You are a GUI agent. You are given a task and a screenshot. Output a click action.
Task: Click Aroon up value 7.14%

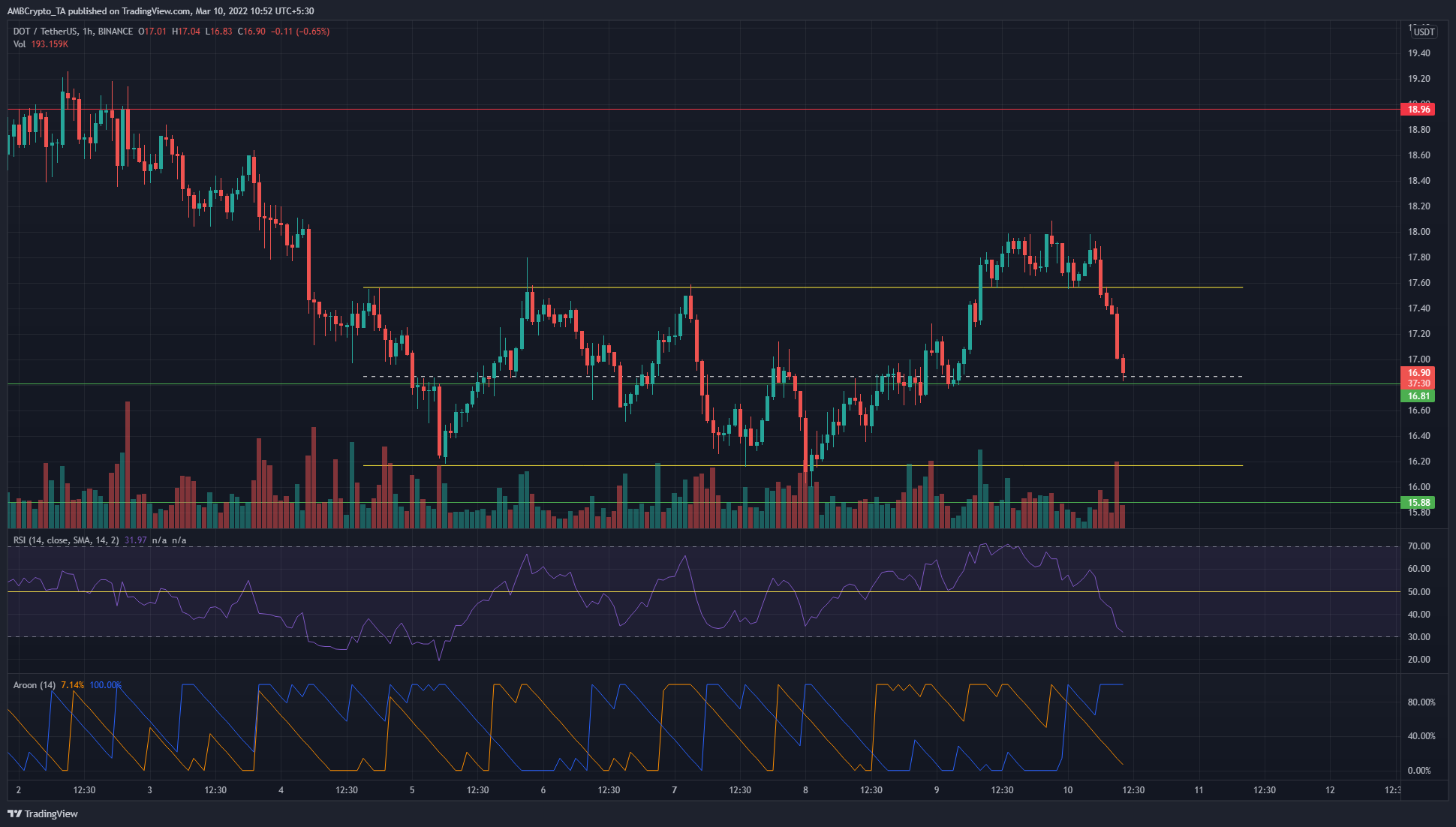[73, 685]
